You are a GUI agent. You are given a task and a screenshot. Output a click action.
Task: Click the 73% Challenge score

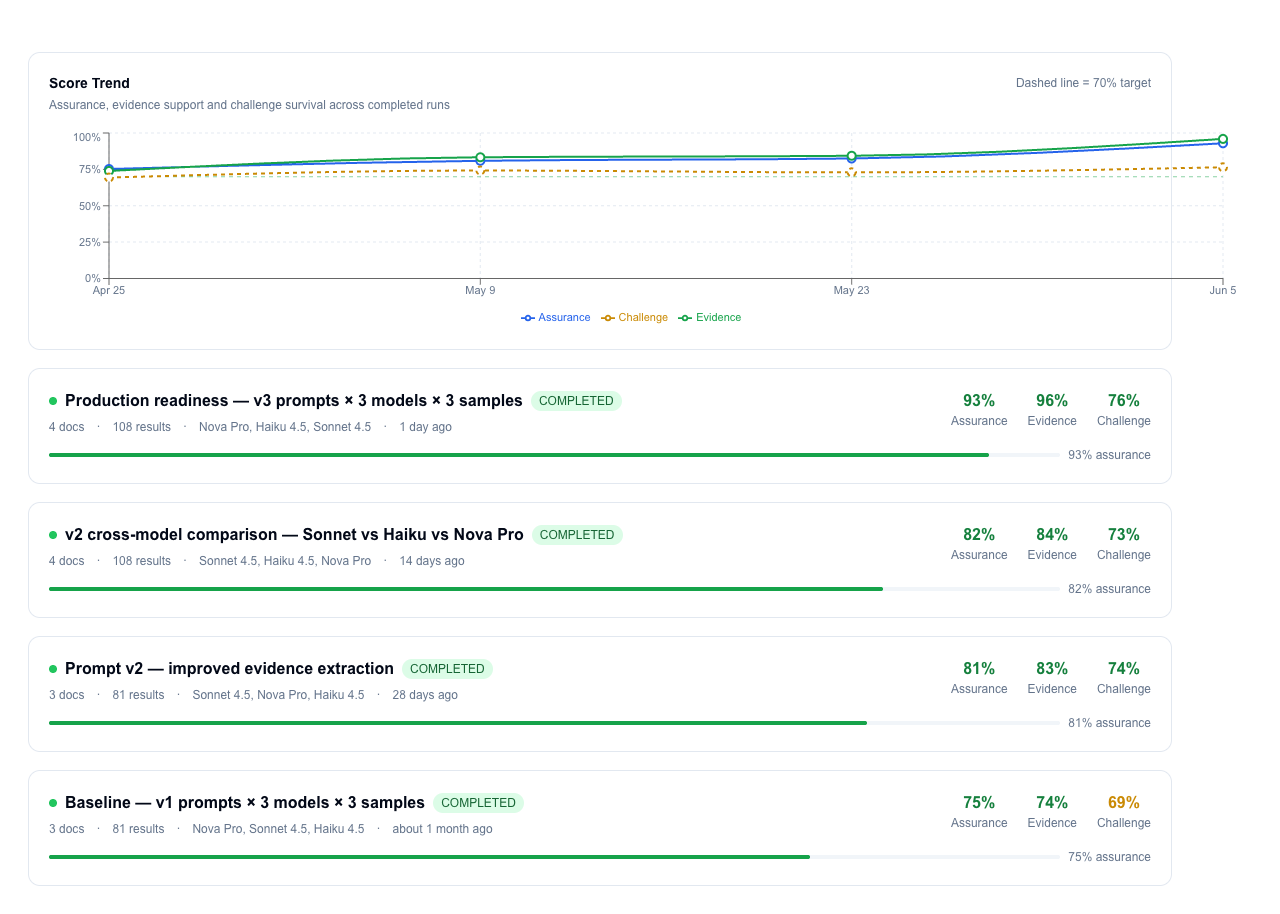click(x=1124, y=535)
